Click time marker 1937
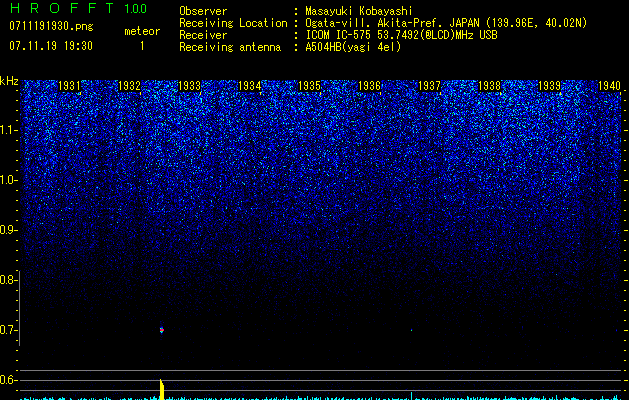 click(x=429, y=86)
